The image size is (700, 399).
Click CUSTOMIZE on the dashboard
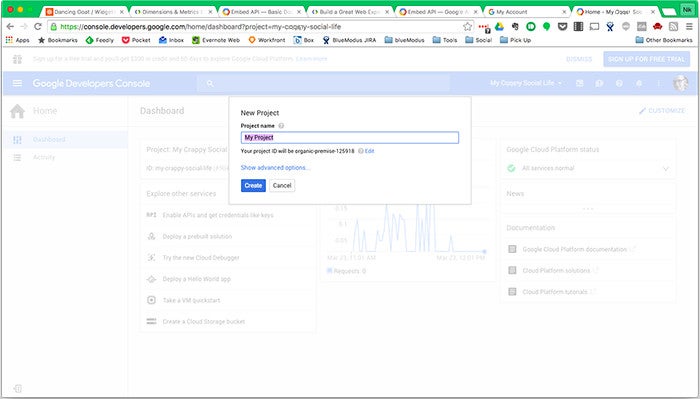point(662,110)
